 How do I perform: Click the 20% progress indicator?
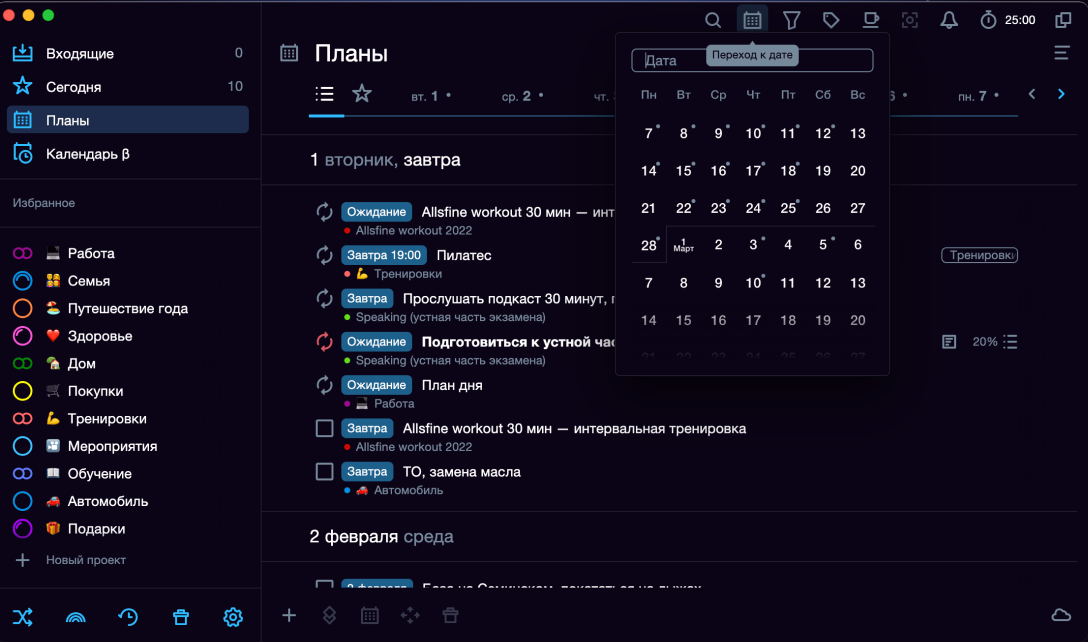point(985,341)
